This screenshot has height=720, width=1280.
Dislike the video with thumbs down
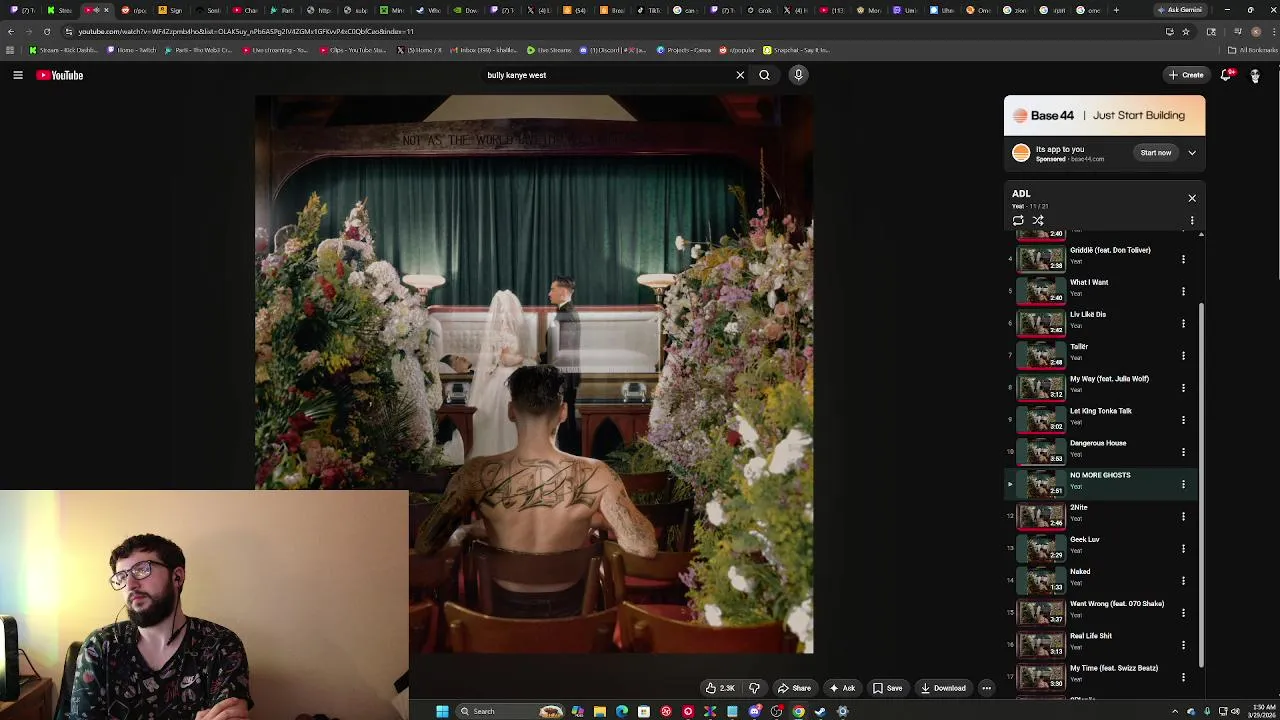754,688
